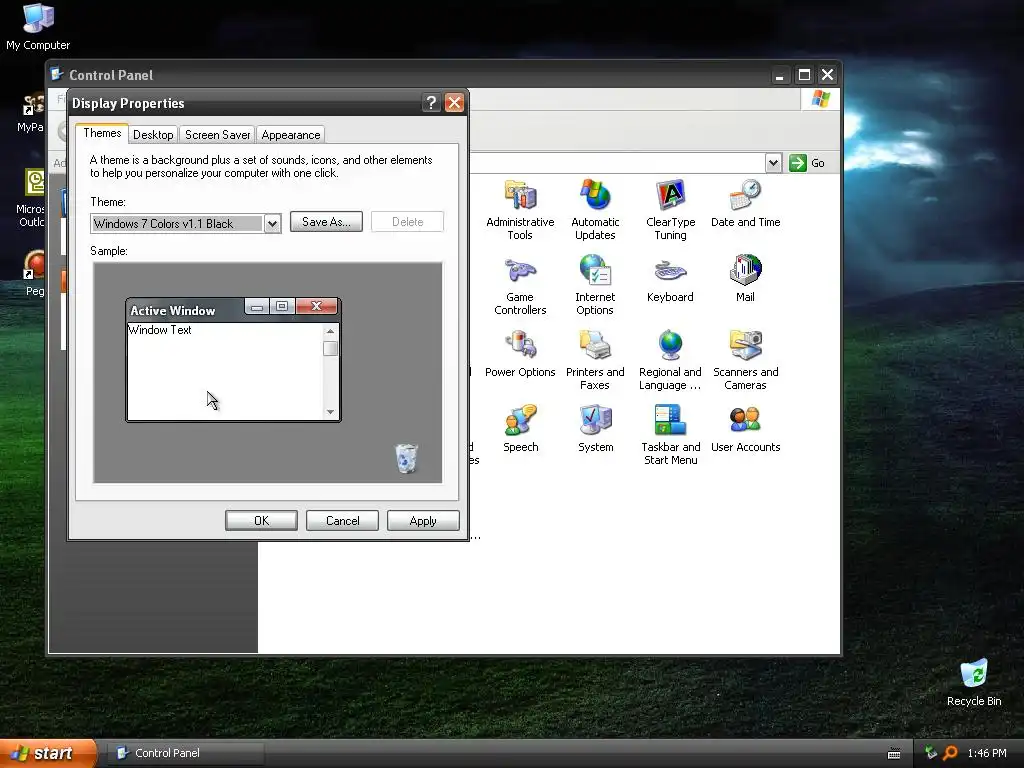Click the Windows flag logo in Control Panel
1024x768 pixels.
click(820, 99)
